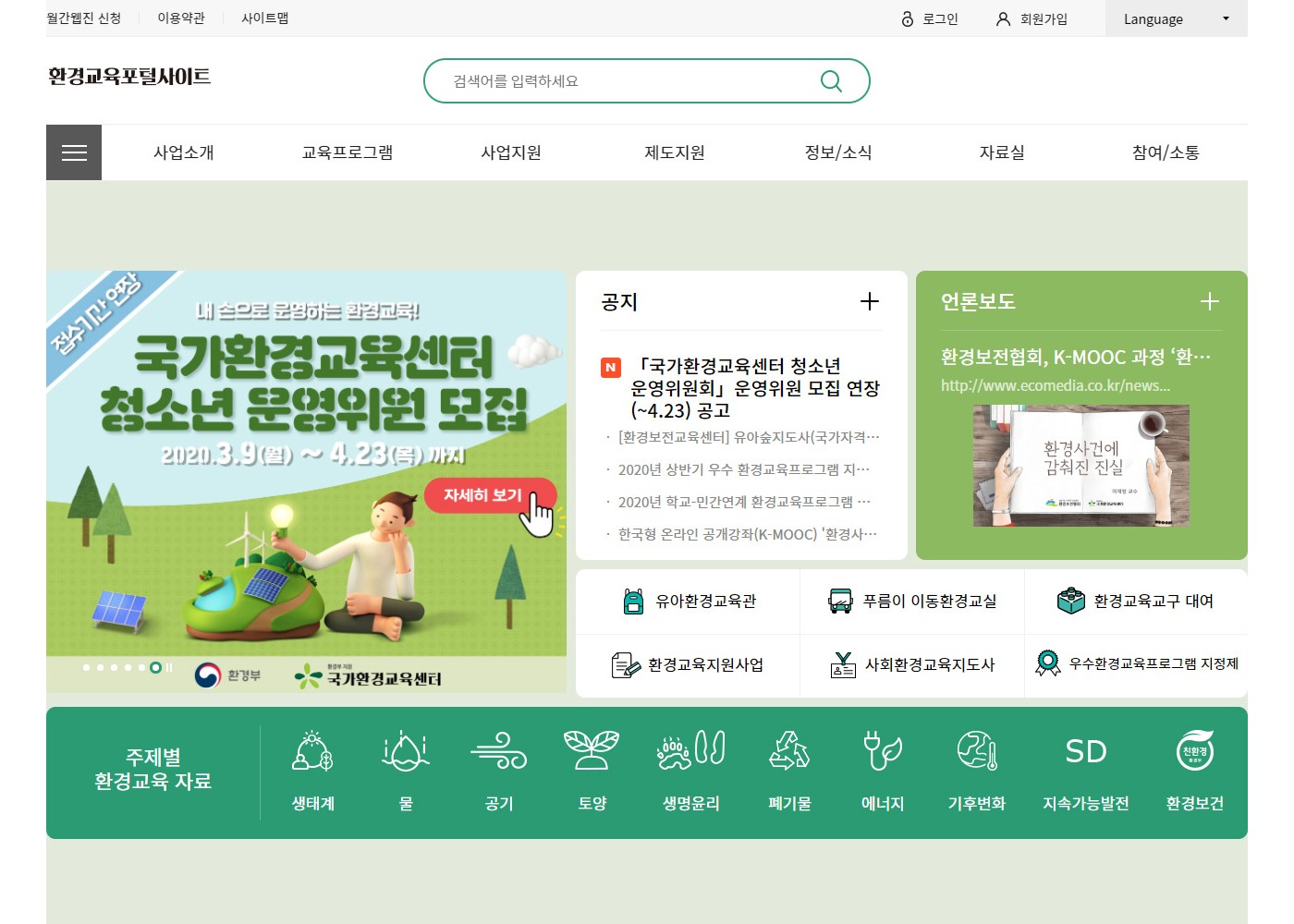Open the 자료실 menu

coord(1002,152)
